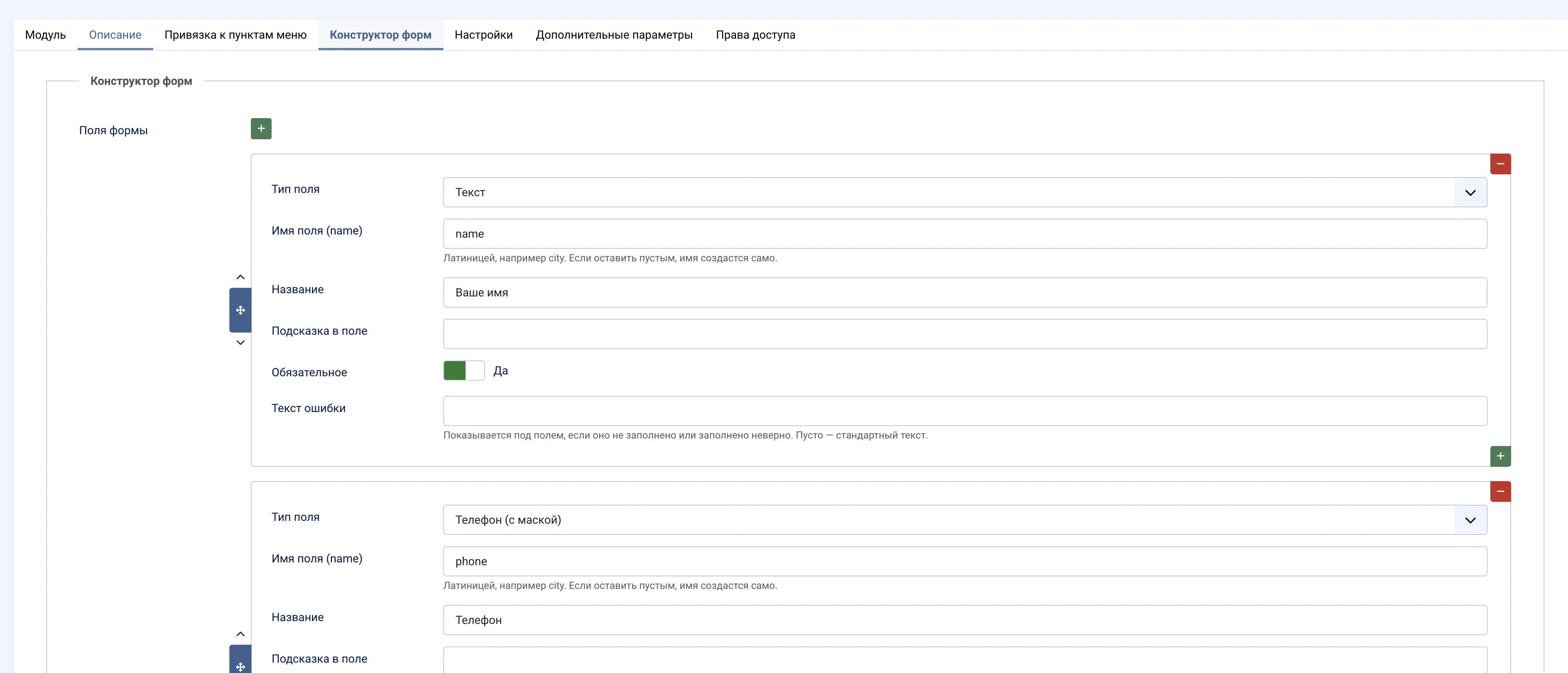
Task: Remove the 'name' field block
Action: 1500,164
